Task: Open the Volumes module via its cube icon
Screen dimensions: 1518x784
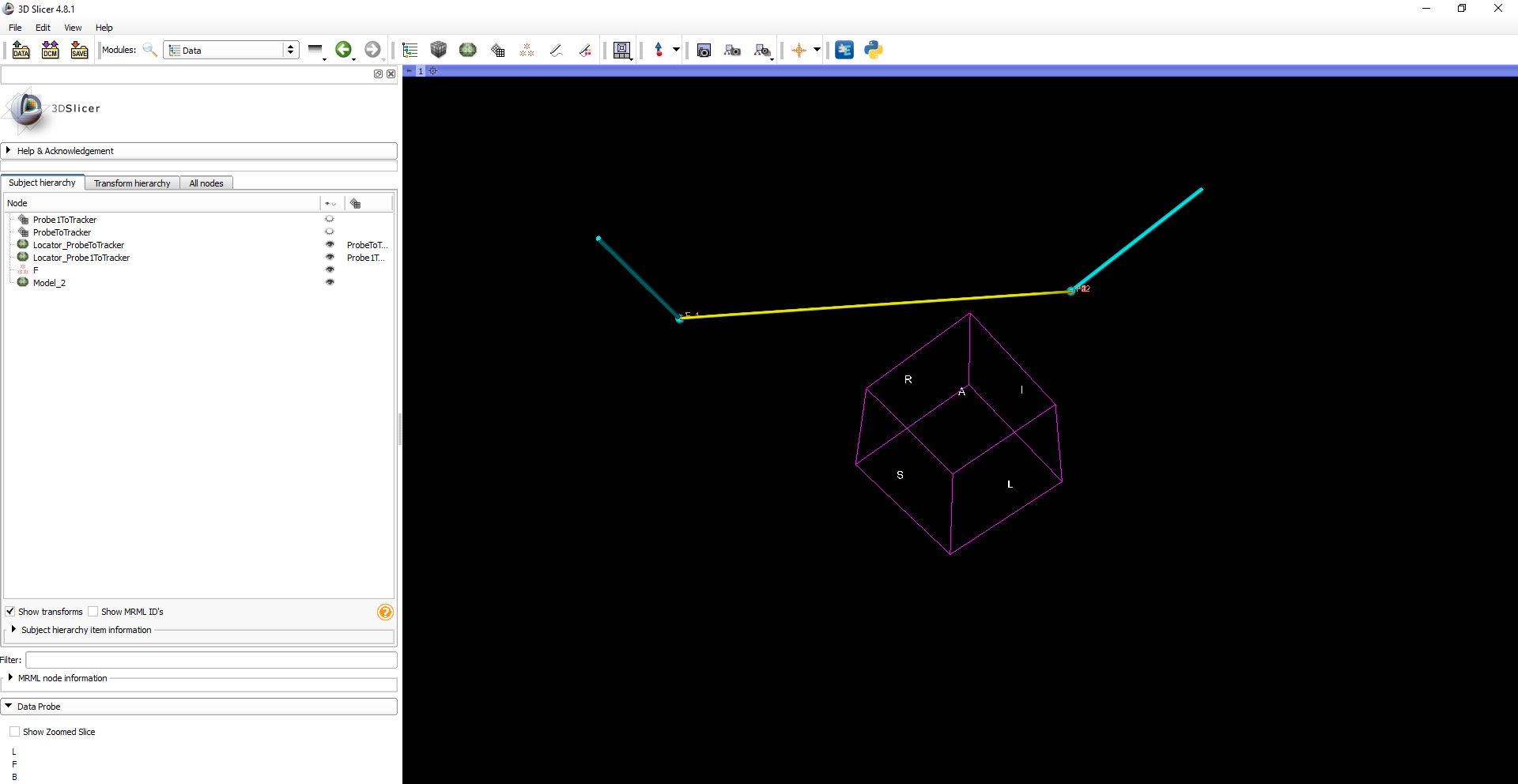Action: pyautogui.click(x=439, y=50)
